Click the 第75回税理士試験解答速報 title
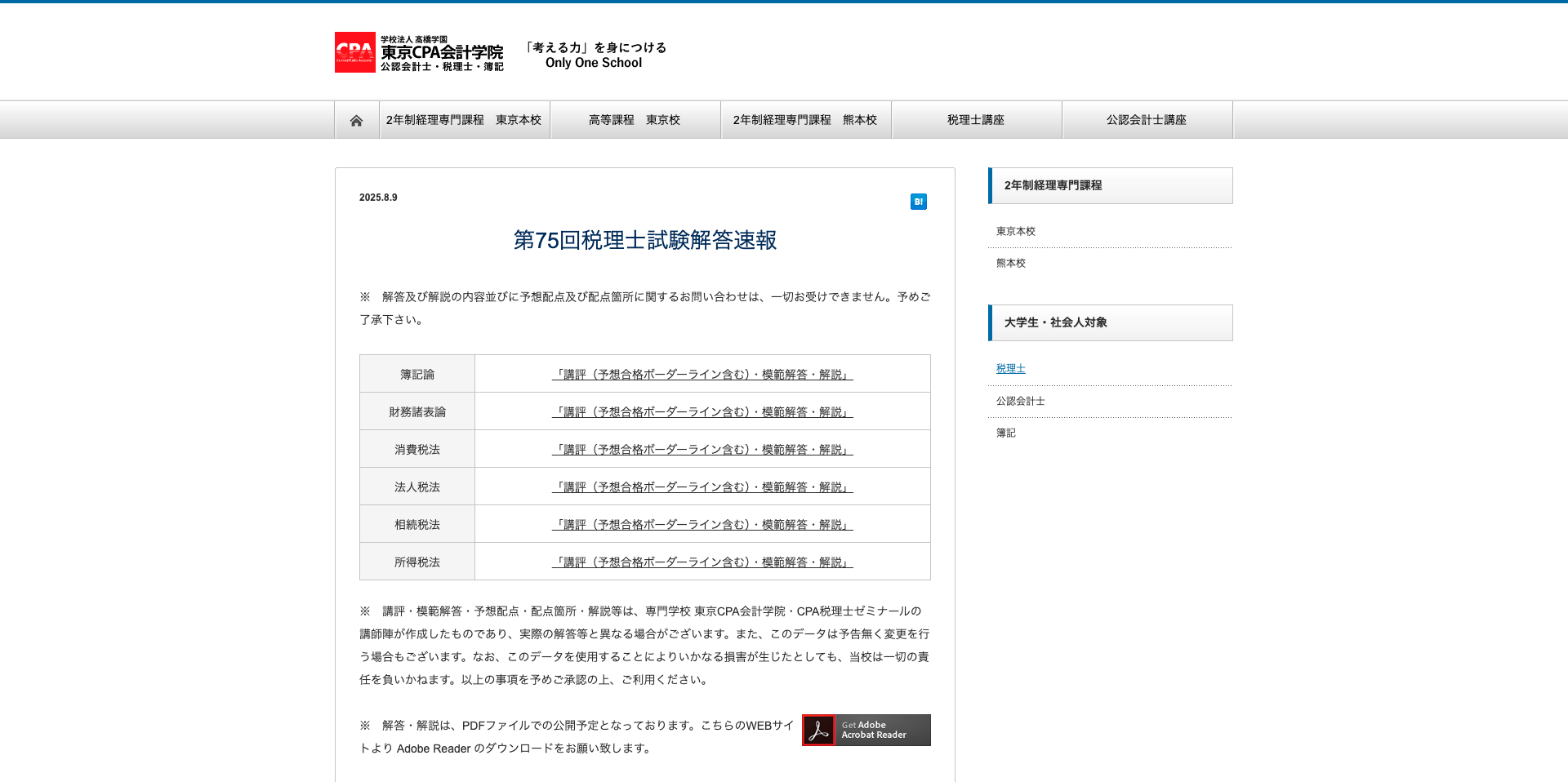 pos(645,240)
